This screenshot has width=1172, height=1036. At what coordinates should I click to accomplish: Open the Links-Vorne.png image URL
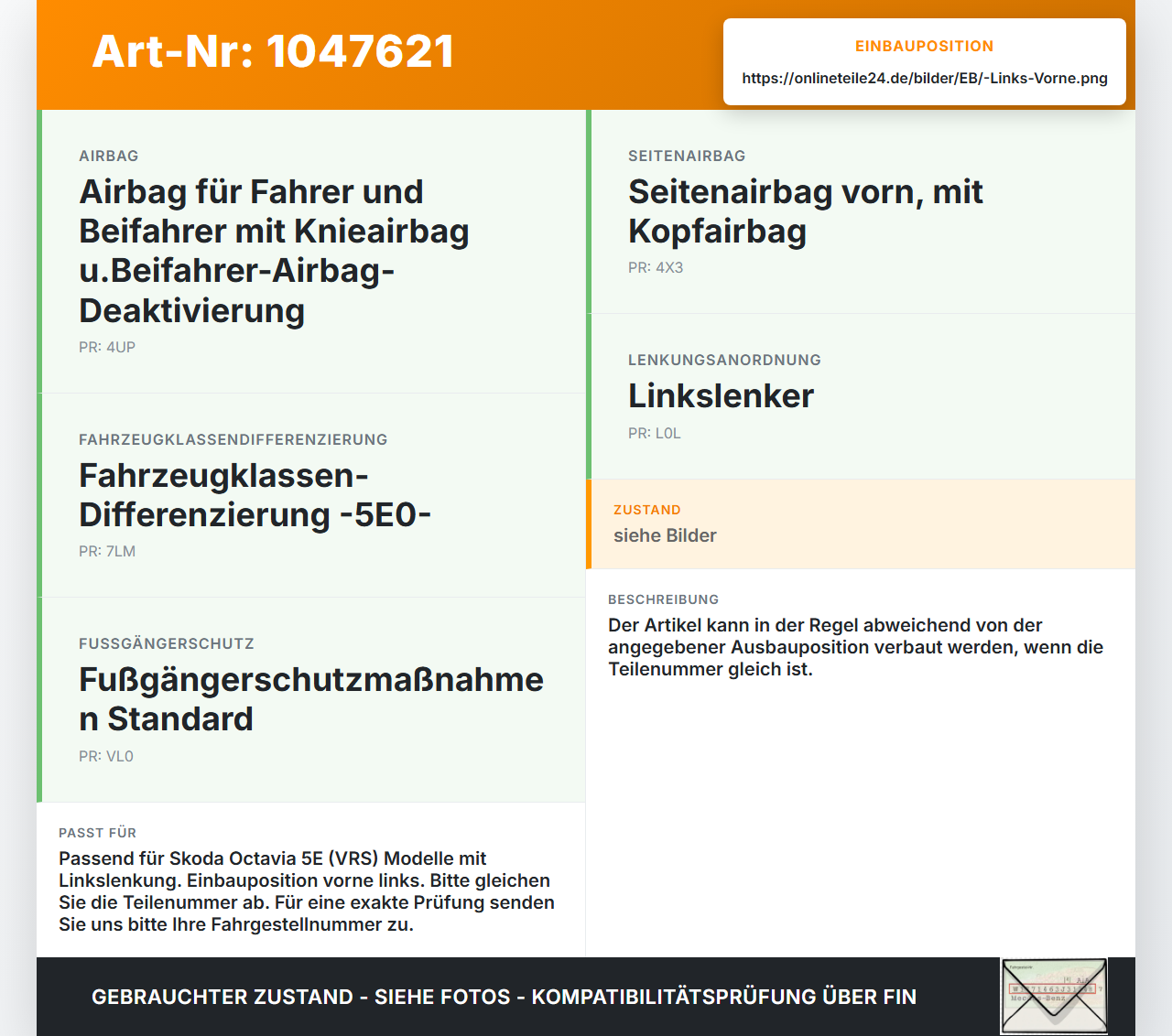[x=925, y=78]
